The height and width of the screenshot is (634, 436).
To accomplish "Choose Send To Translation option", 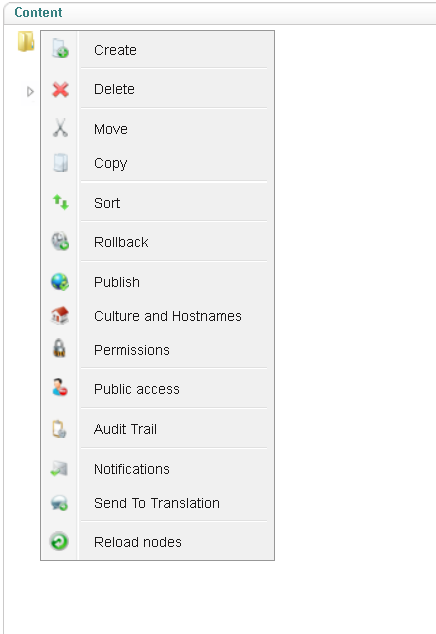I will tap(157, 503).
